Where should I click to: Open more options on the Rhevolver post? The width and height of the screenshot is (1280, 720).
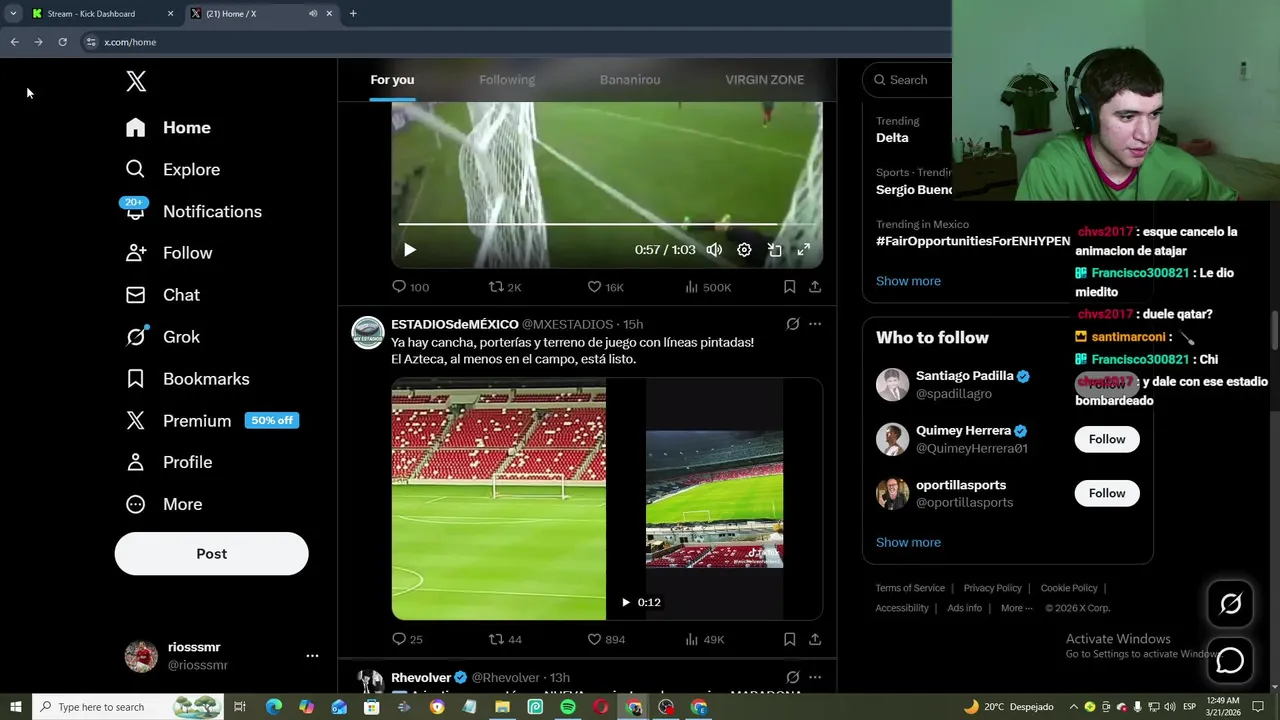click(815, 677)
